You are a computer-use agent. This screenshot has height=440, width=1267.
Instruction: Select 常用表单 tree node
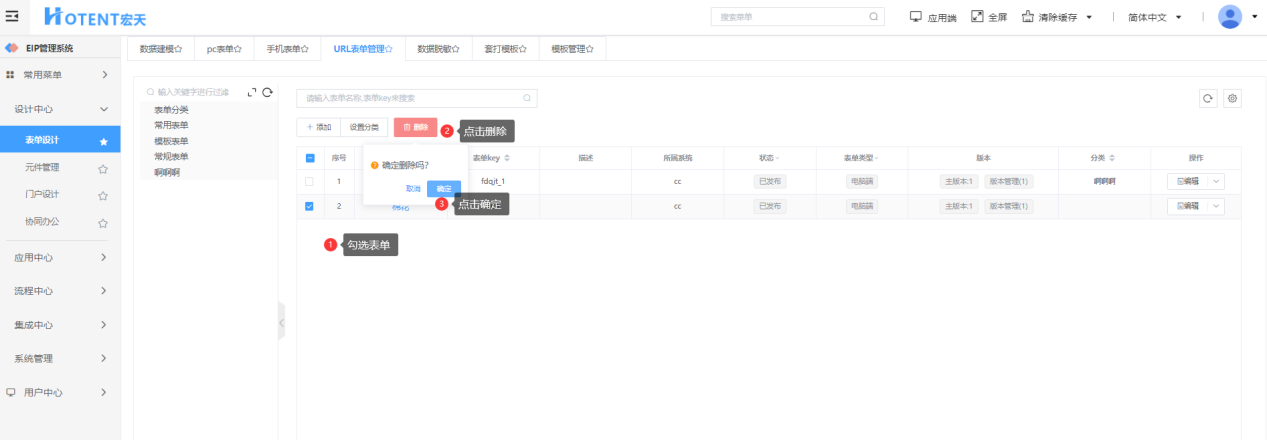tap(171, 125)
